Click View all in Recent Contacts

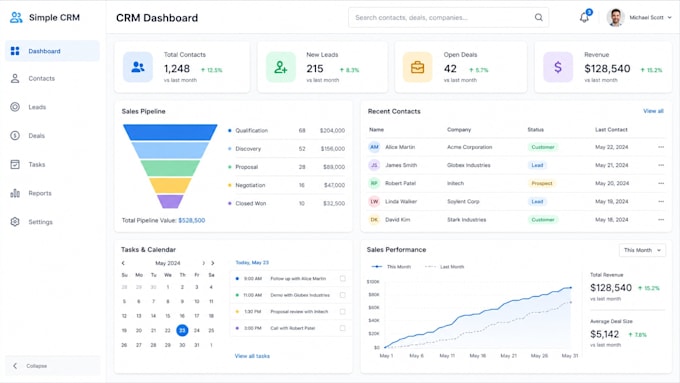pos(653,111)
